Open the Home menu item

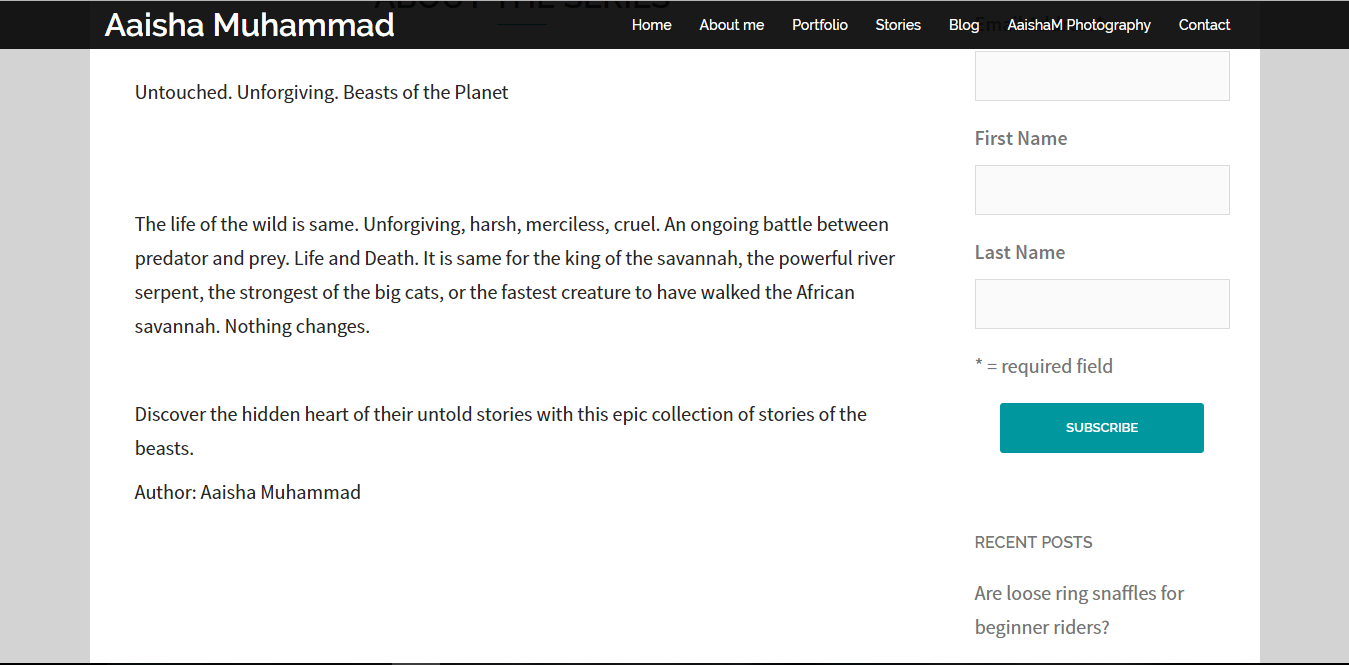click(x=651, y=25)
